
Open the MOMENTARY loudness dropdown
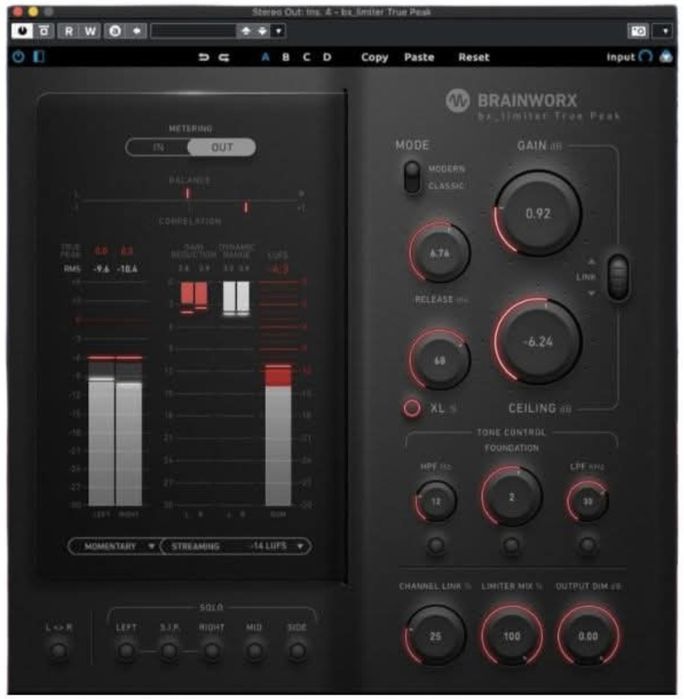click(114, 546)
